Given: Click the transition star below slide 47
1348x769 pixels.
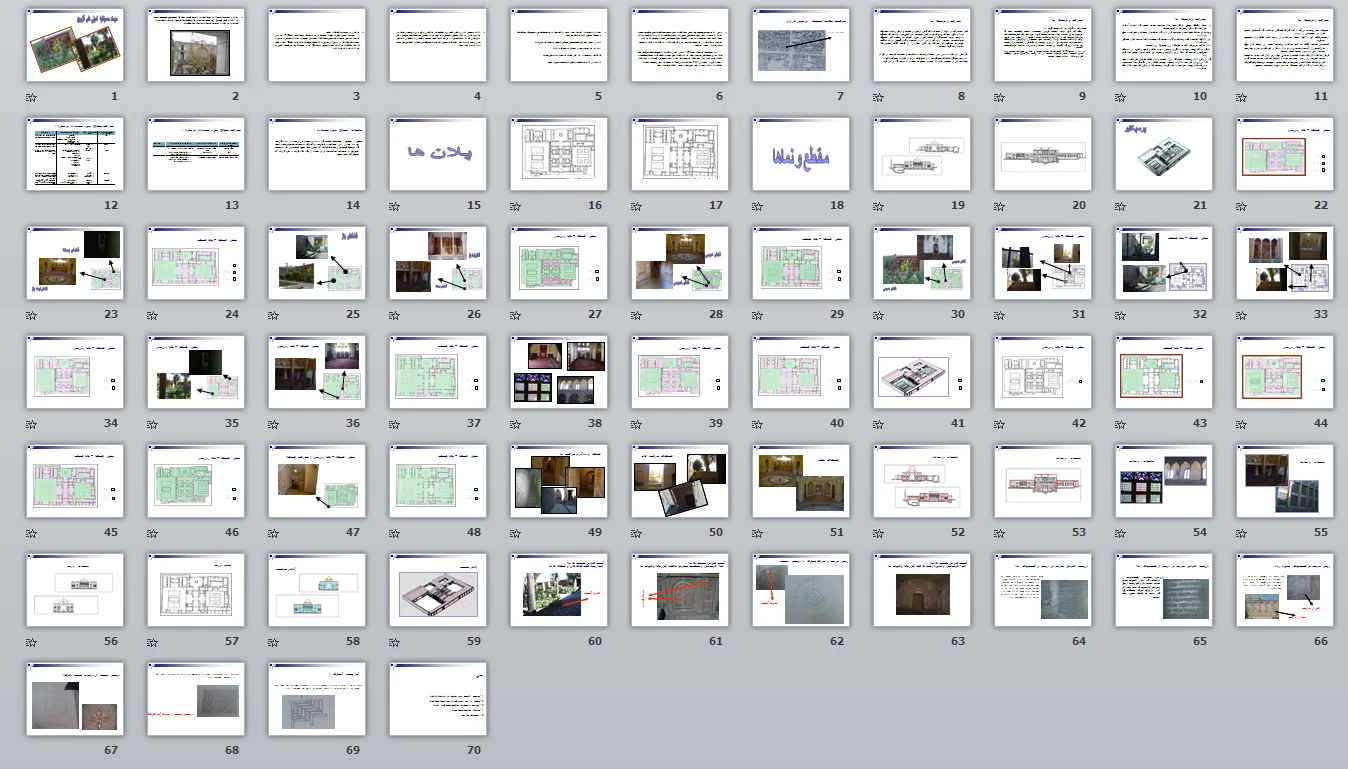Looking at the screenshot, I should [x=274, y=534].
